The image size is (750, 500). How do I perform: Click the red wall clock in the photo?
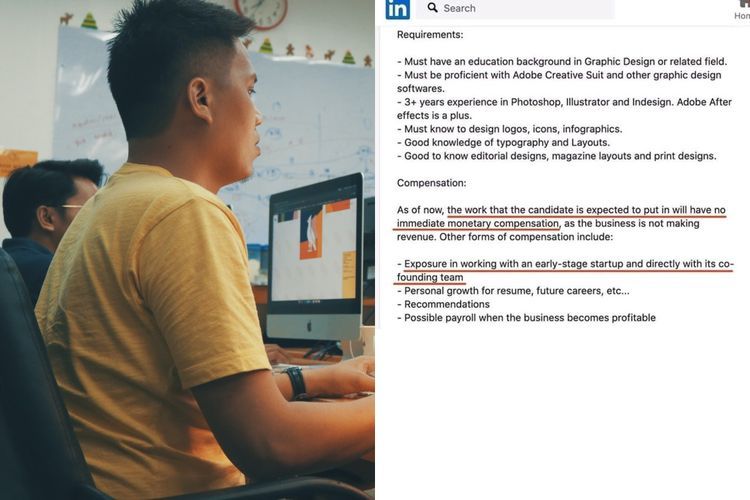pyautogui.click(x=261, y=13)
